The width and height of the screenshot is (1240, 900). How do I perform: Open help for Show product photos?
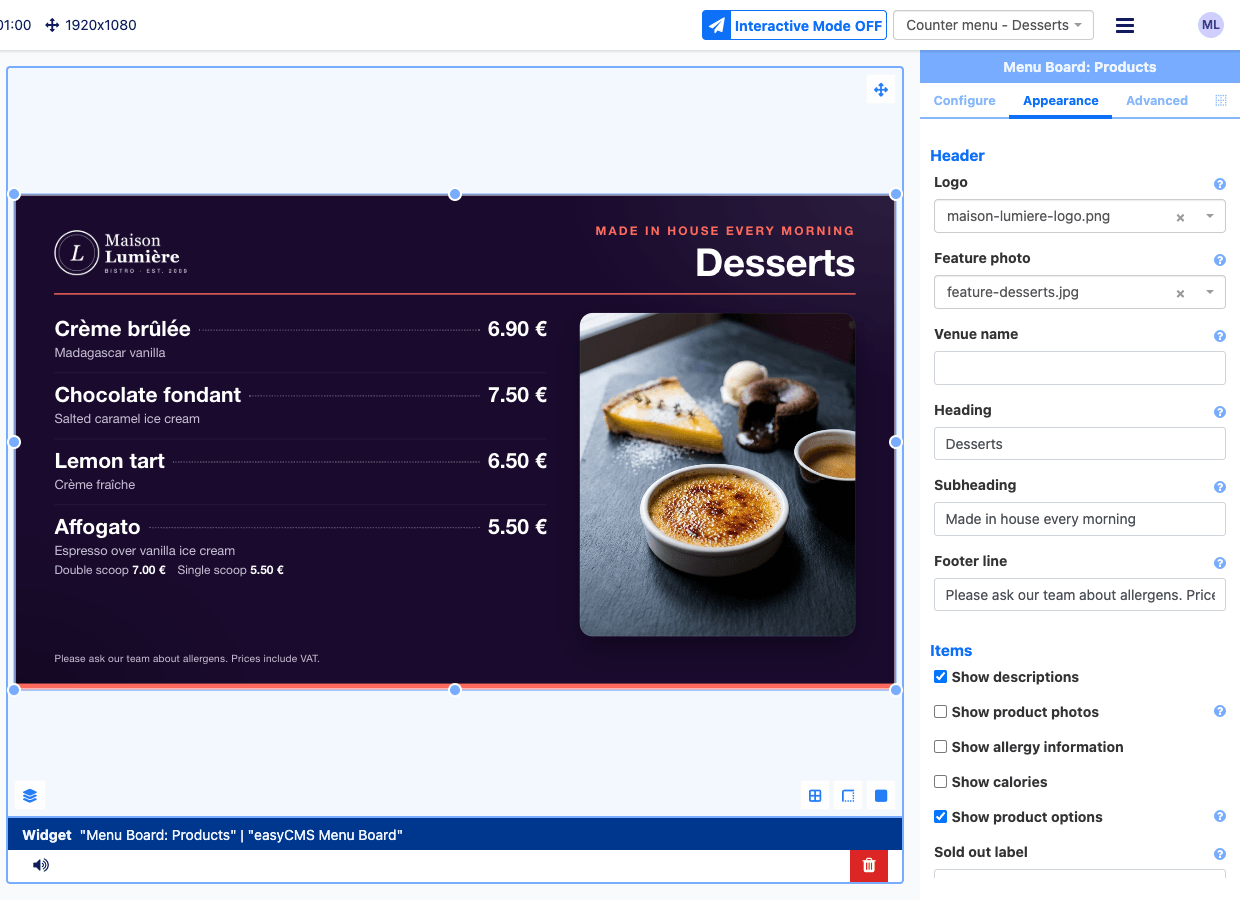click(1220, 712)
